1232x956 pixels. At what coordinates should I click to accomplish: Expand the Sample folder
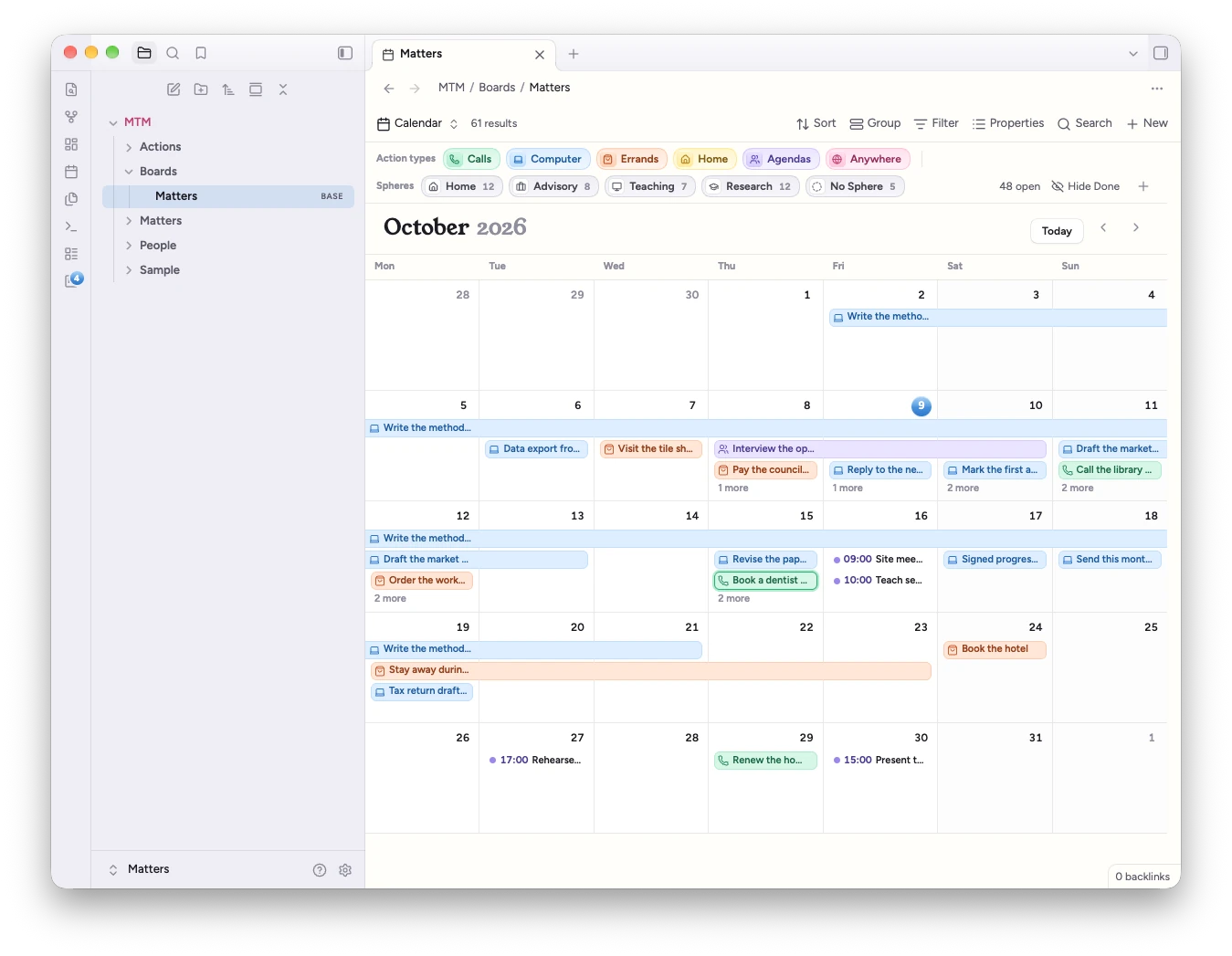(129, 270)
